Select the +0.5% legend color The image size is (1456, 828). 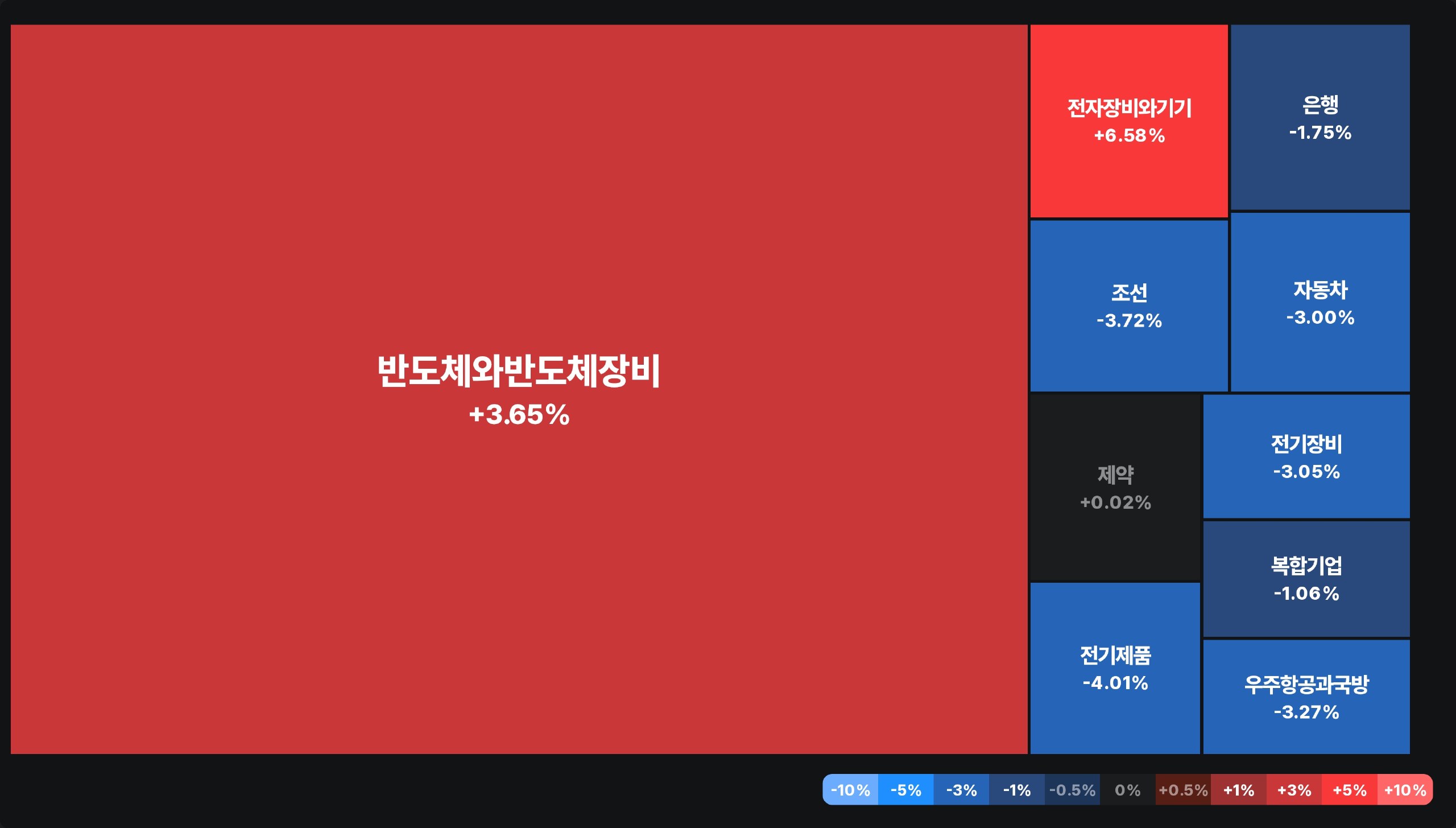pos(1183,789)
